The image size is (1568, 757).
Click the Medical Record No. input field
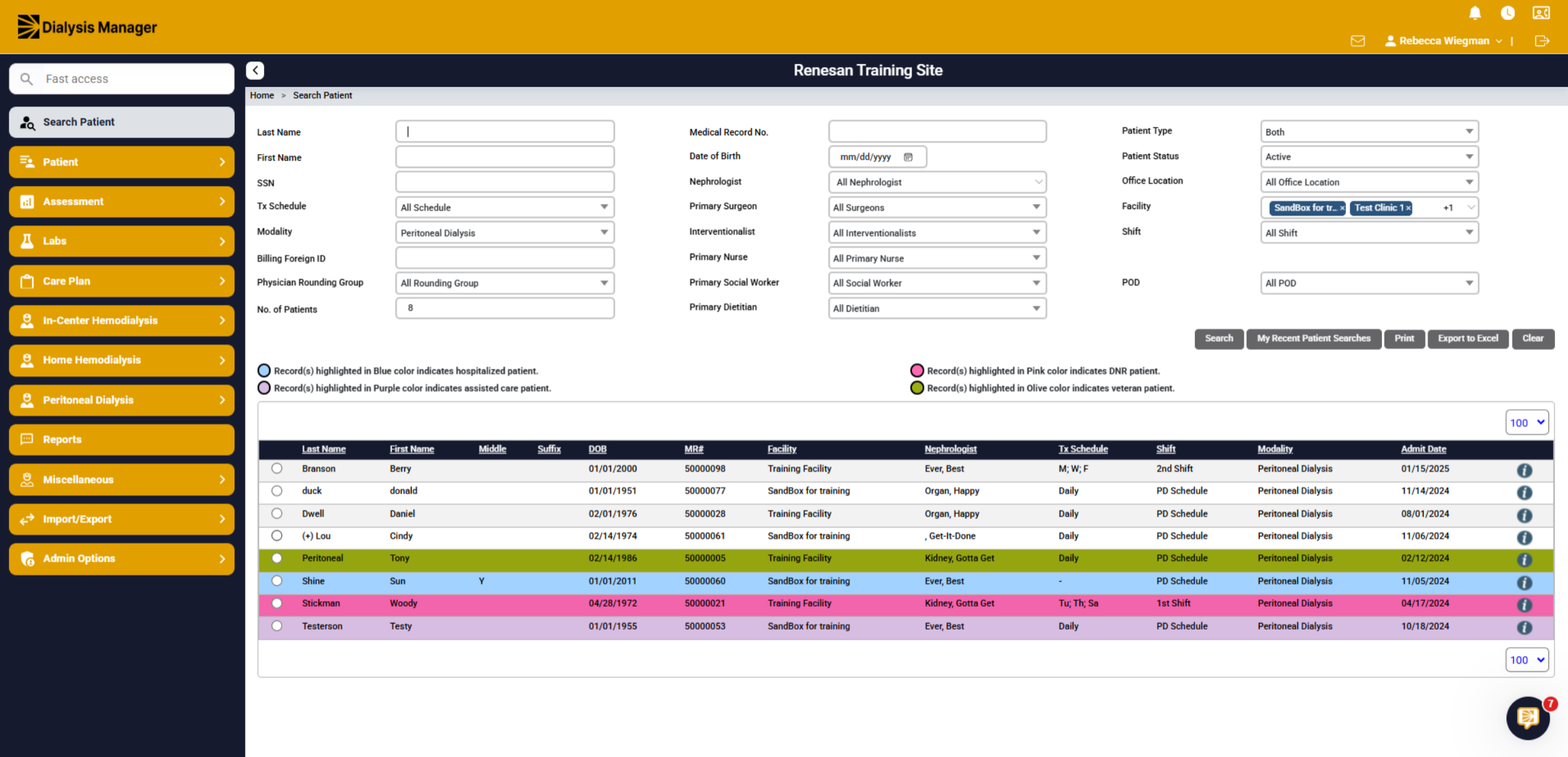(937, 131)
